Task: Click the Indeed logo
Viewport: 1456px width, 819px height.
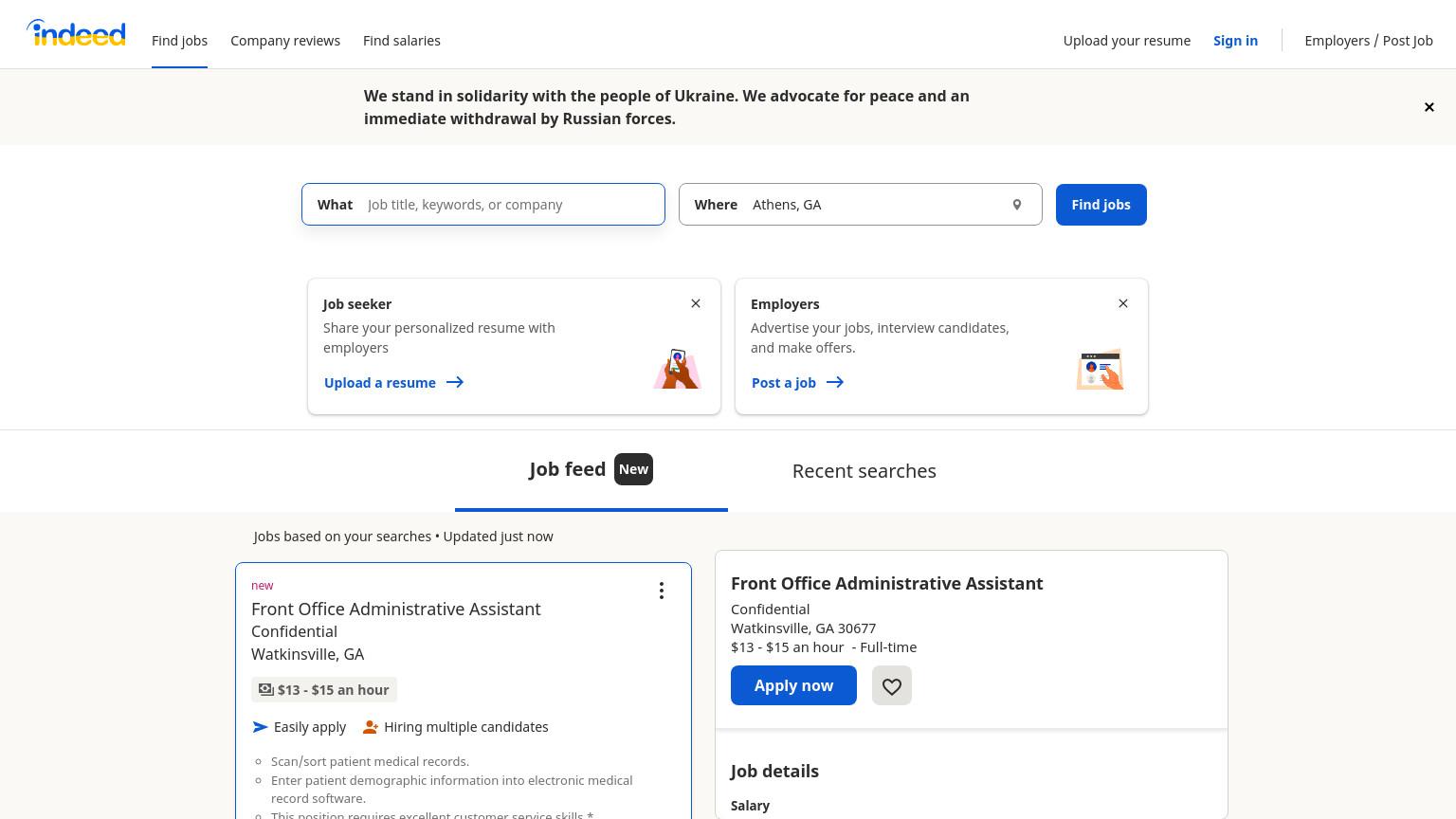Action: click(76, 33)
